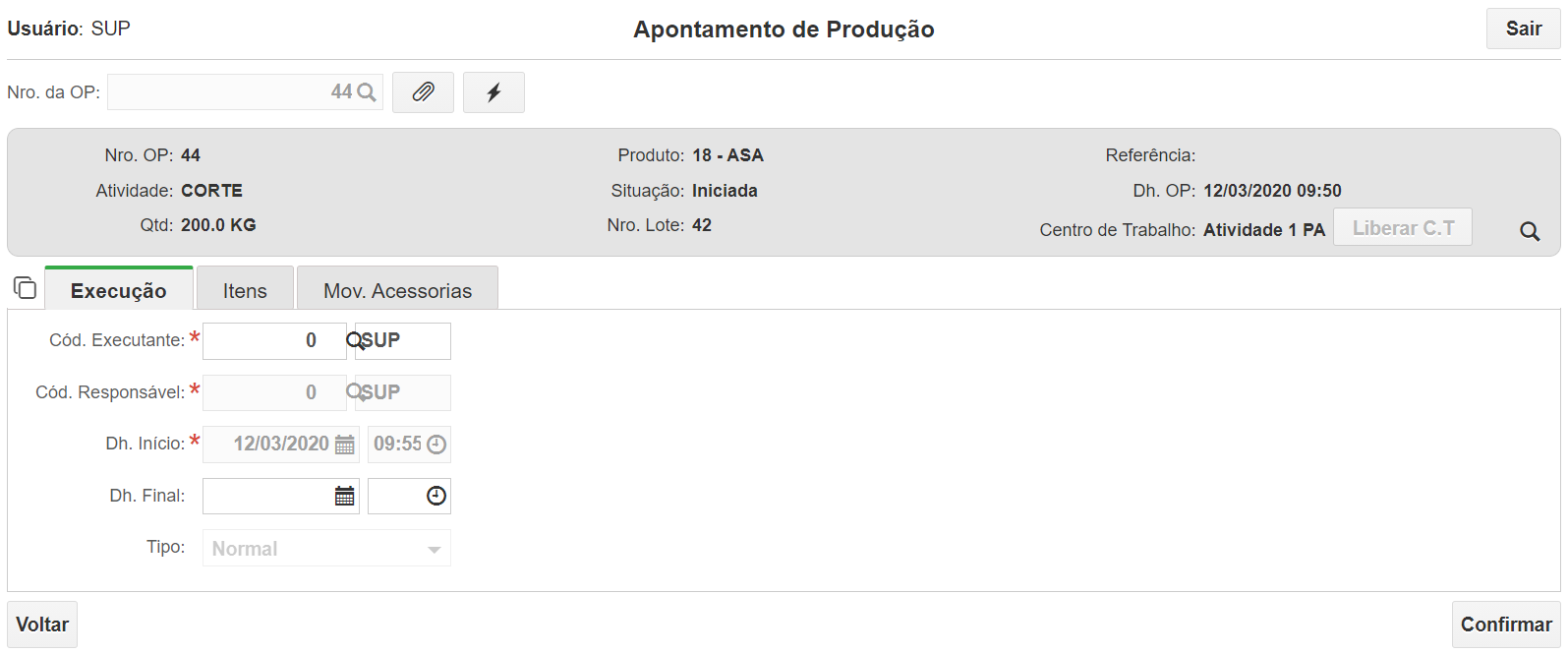Click the search icon beside Liberar C.T
The height and width of the screenshot is (654, 1568).
1530,232
